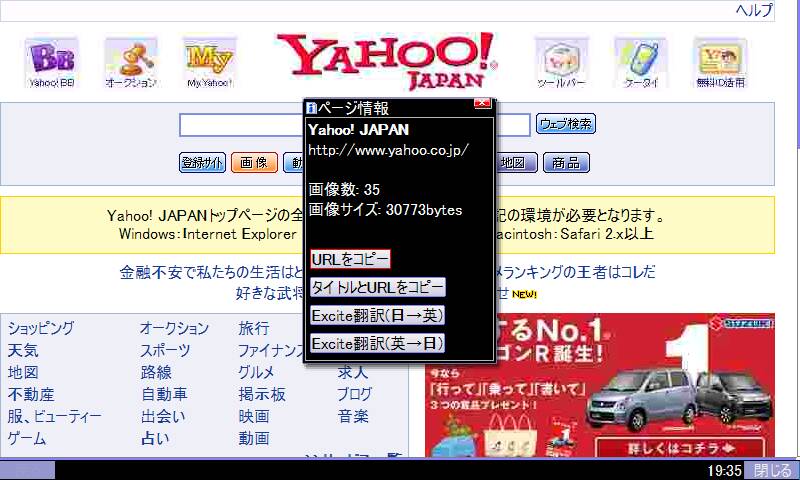Screen dimensions: 800x480
Task: Choose Excite翻訳(日→英) button
Action: pos(378,315)
